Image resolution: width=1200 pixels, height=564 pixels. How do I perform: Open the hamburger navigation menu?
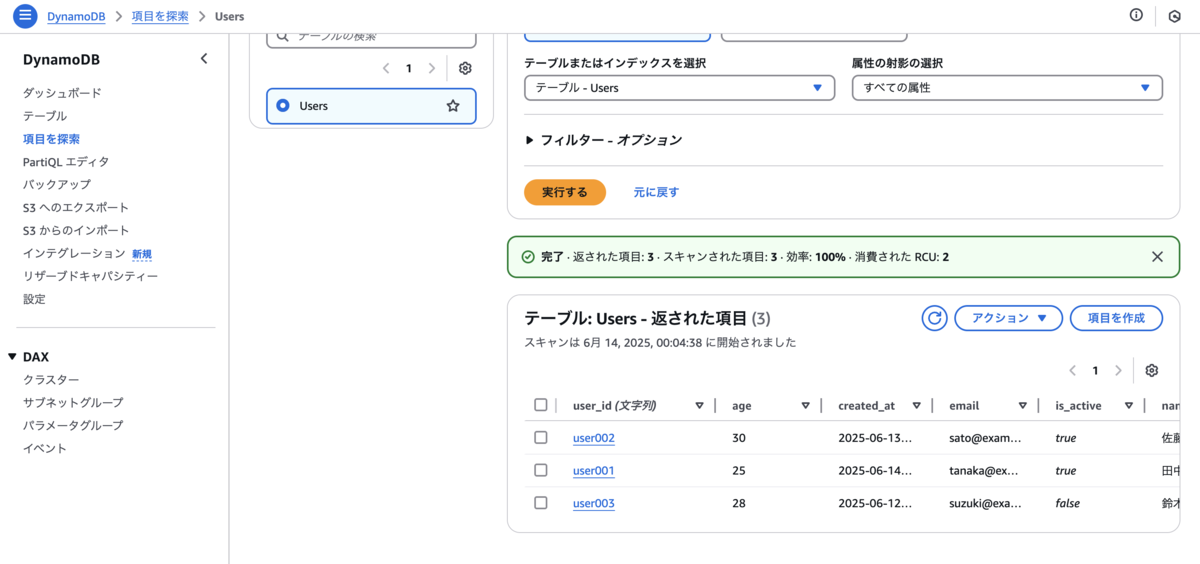tap(25, 16)
